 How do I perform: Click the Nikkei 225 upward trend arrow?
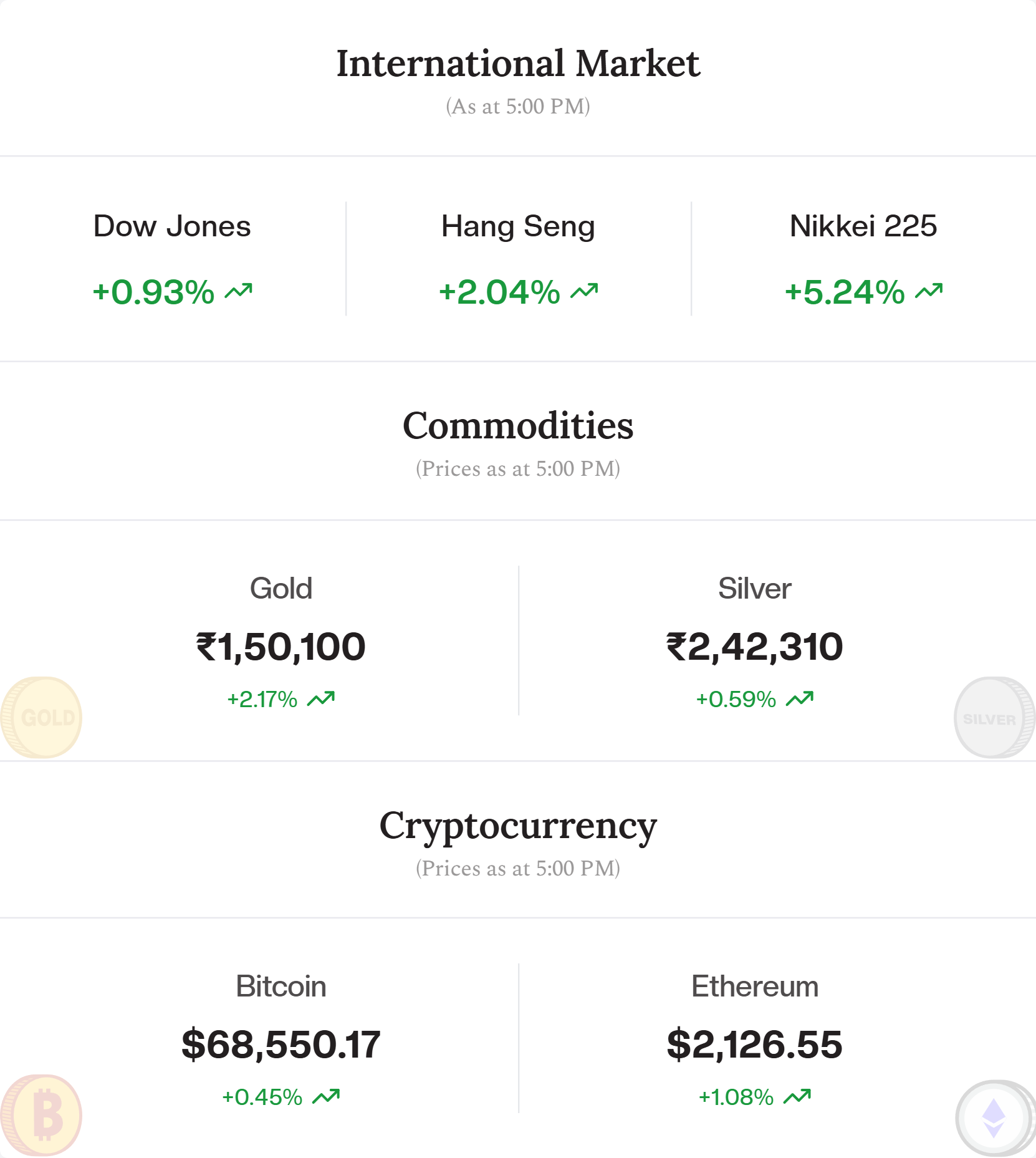[929, 291]
